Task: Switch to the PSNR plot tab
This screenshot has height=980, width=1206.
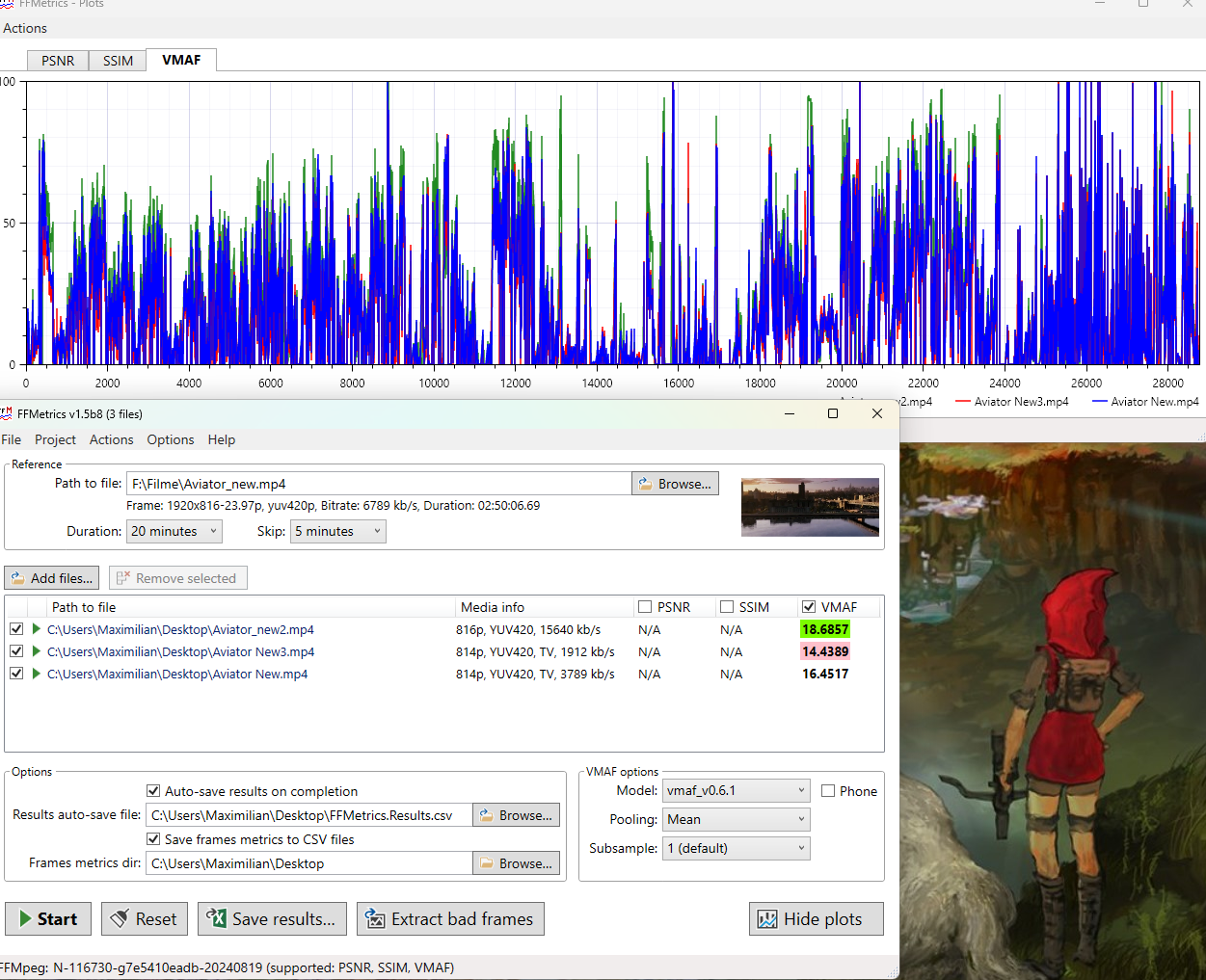Action: click(x=58, y=61)
